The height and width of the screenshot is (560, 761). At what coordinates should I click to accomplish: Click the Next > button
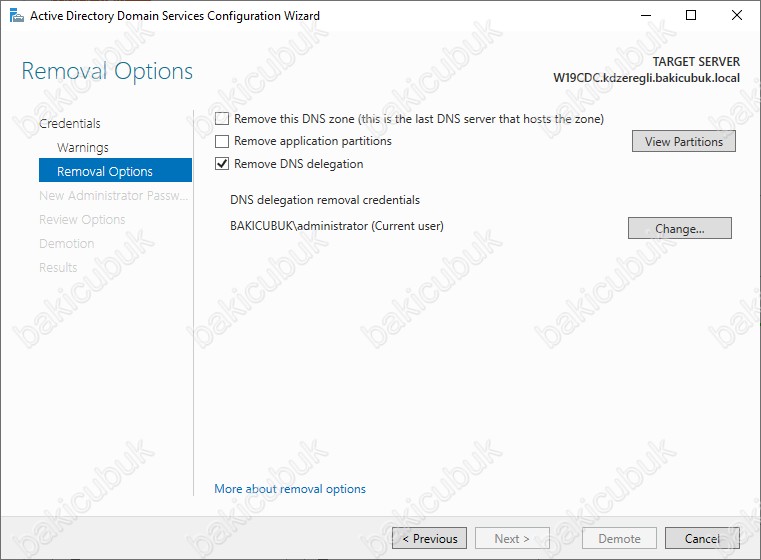tap(512, 538)
